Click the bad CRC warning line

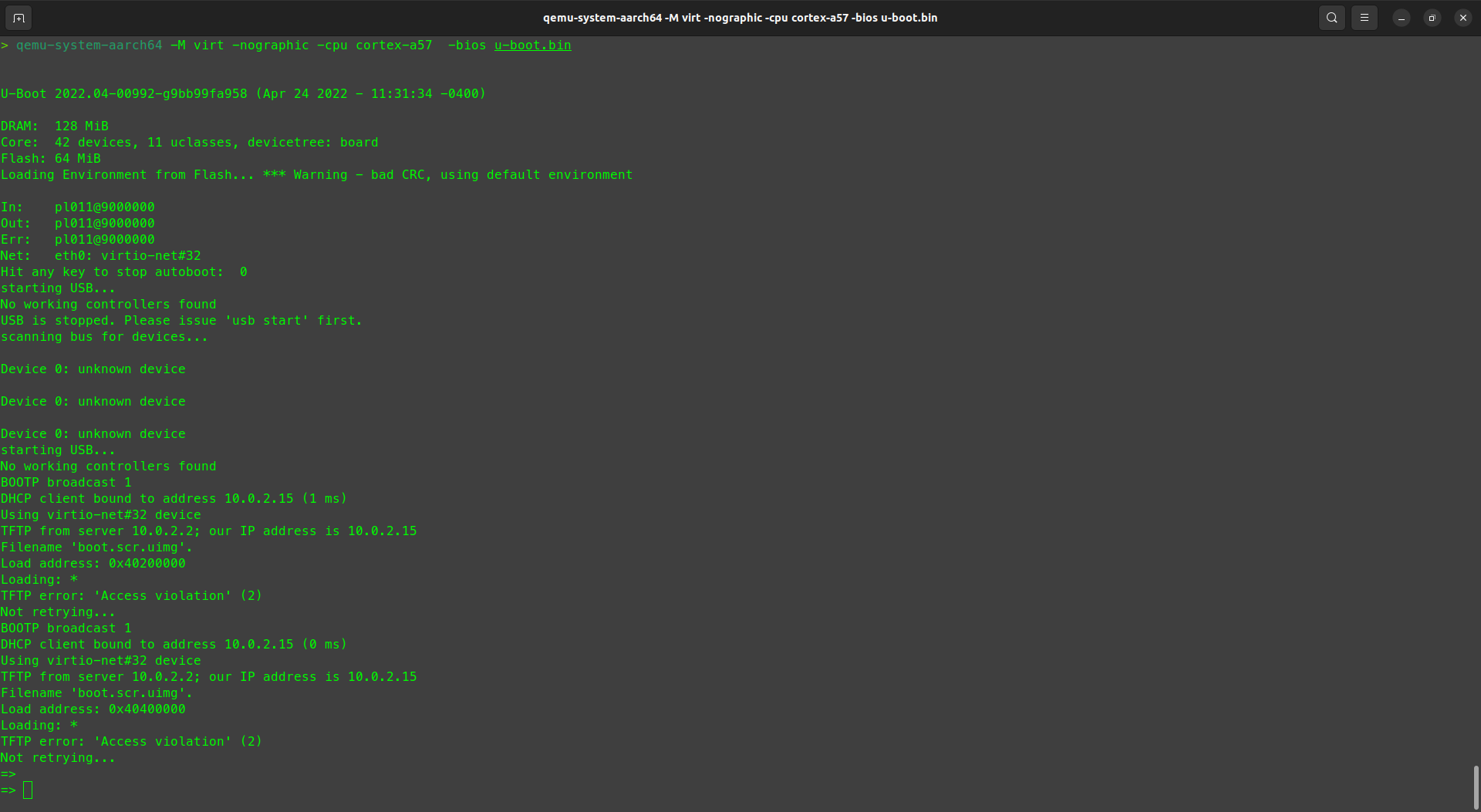[x=316, y=175]
